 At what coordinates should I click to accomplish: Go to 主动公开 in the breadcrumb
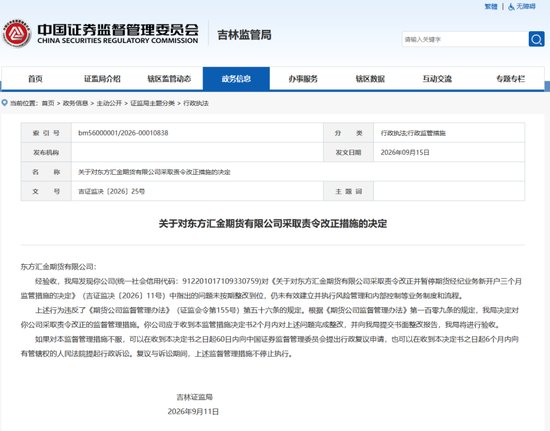point(109,103)
